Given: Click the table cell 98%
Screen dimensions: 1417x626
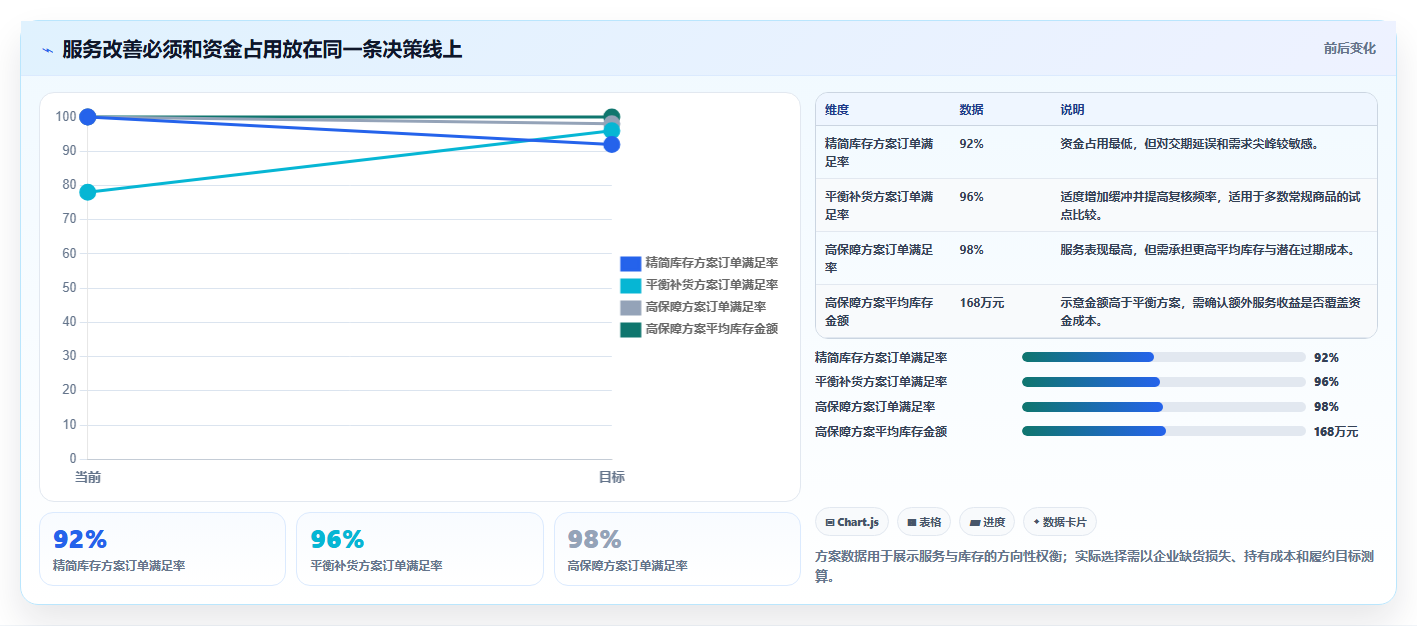Looking at the screenshot, I should [971, 250].
